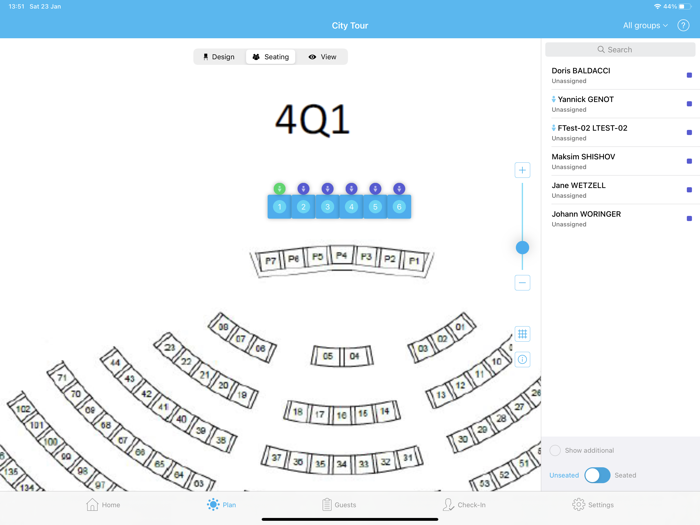700x525 pixels.
Task: Click the Wi-Fi status icon
Action: [657, 6]
